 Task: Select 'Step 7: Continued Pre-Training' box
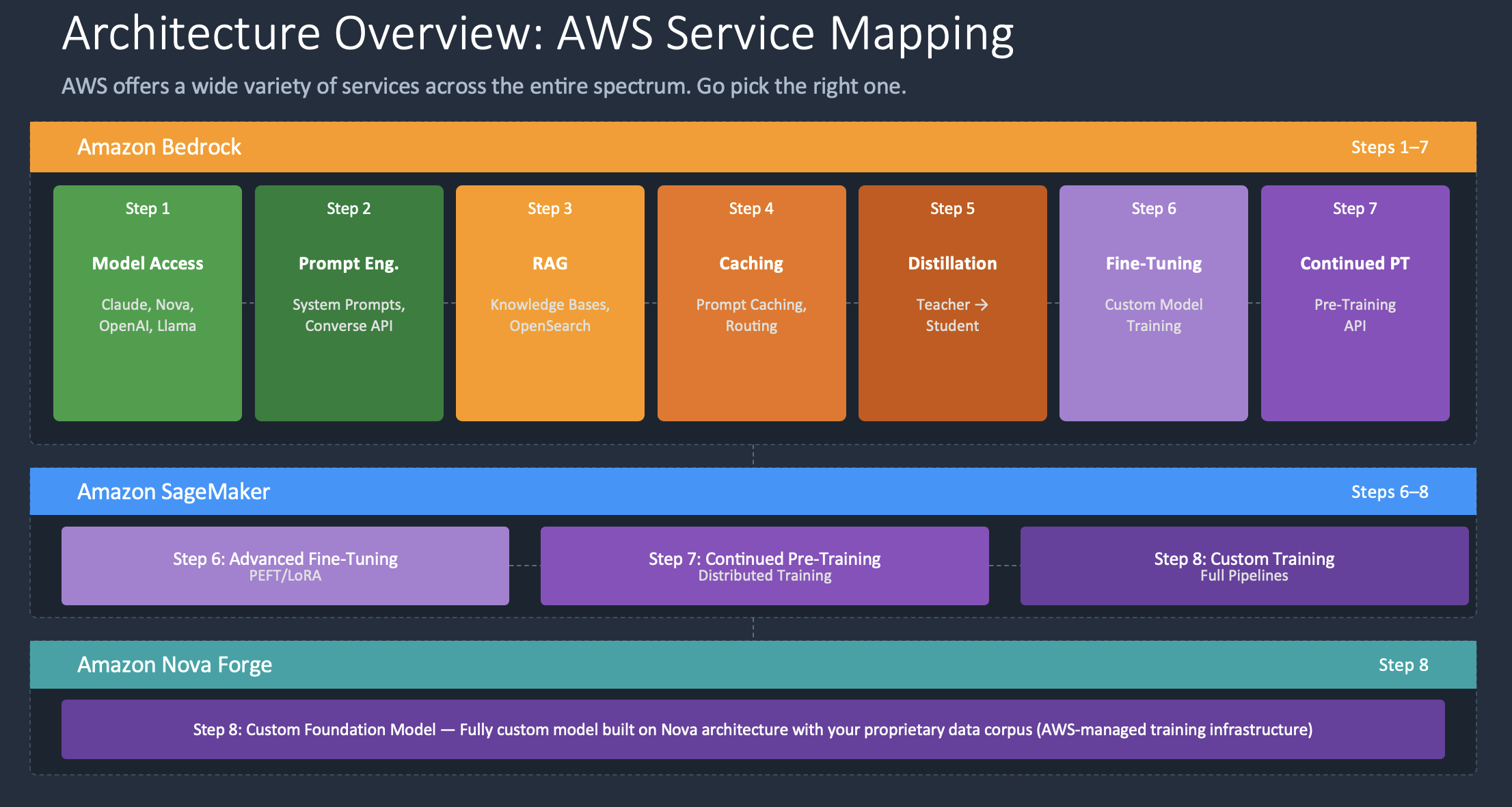[765, 566]
